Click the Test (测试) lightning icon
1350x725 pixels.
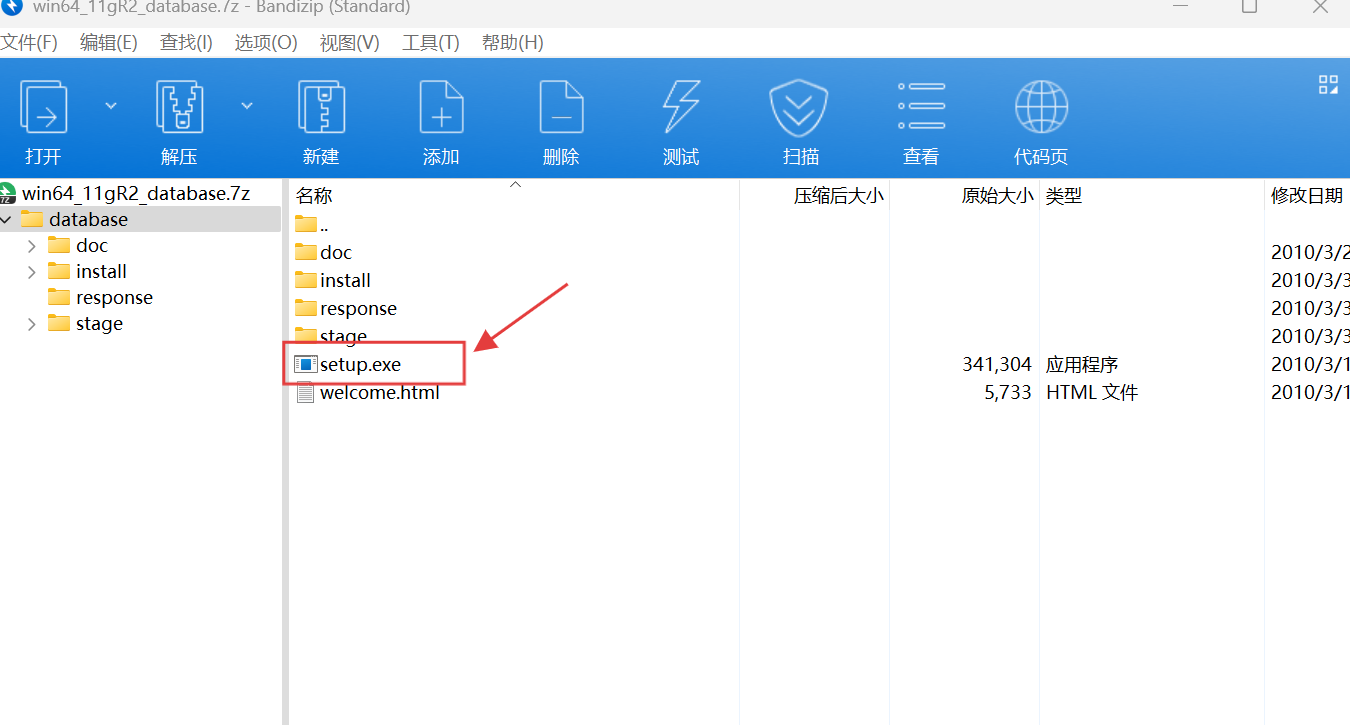coord(681,108)
